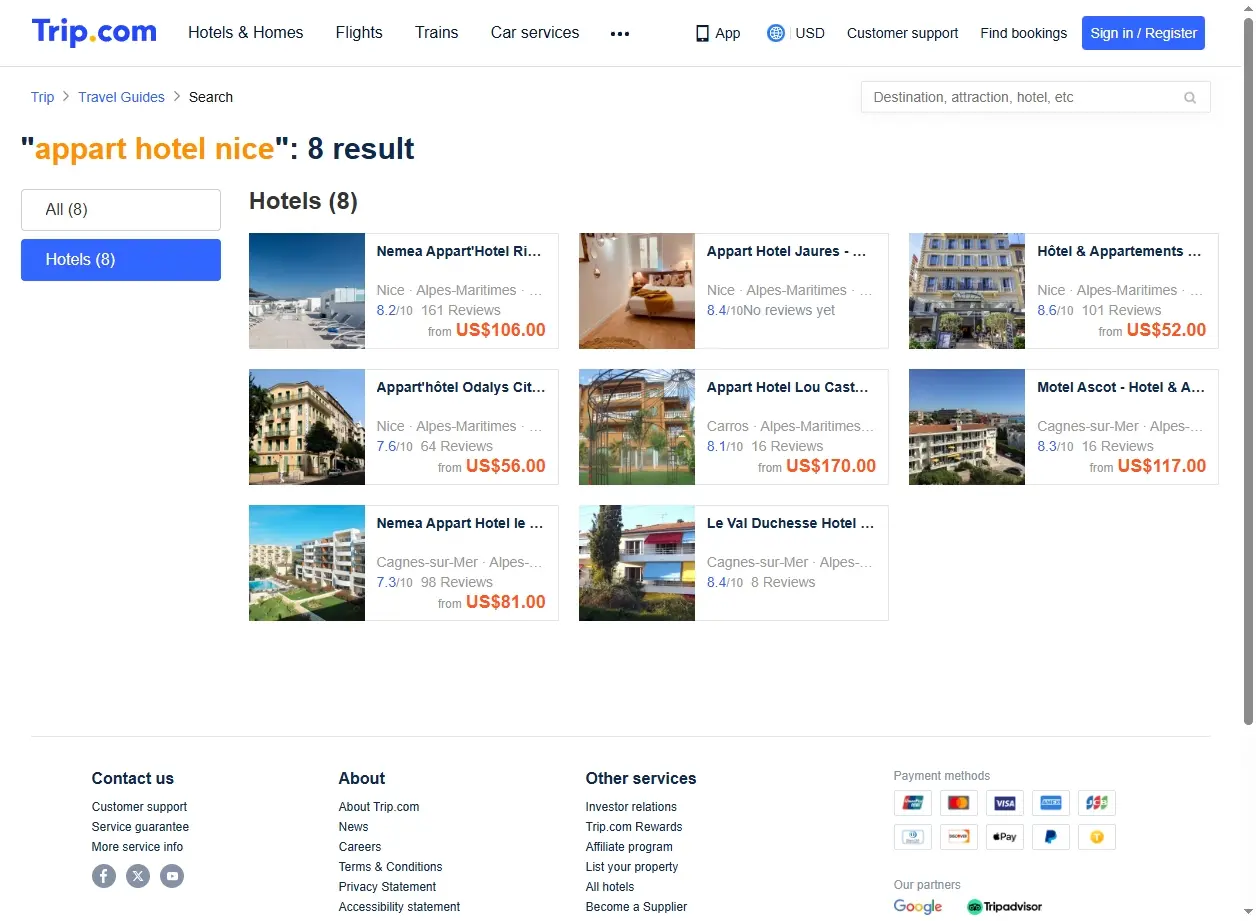This screenshot has height=921, width=1256.
Task: Open Hôtel & Appartements building thumbnail
Action: click(x=967, y=291)
